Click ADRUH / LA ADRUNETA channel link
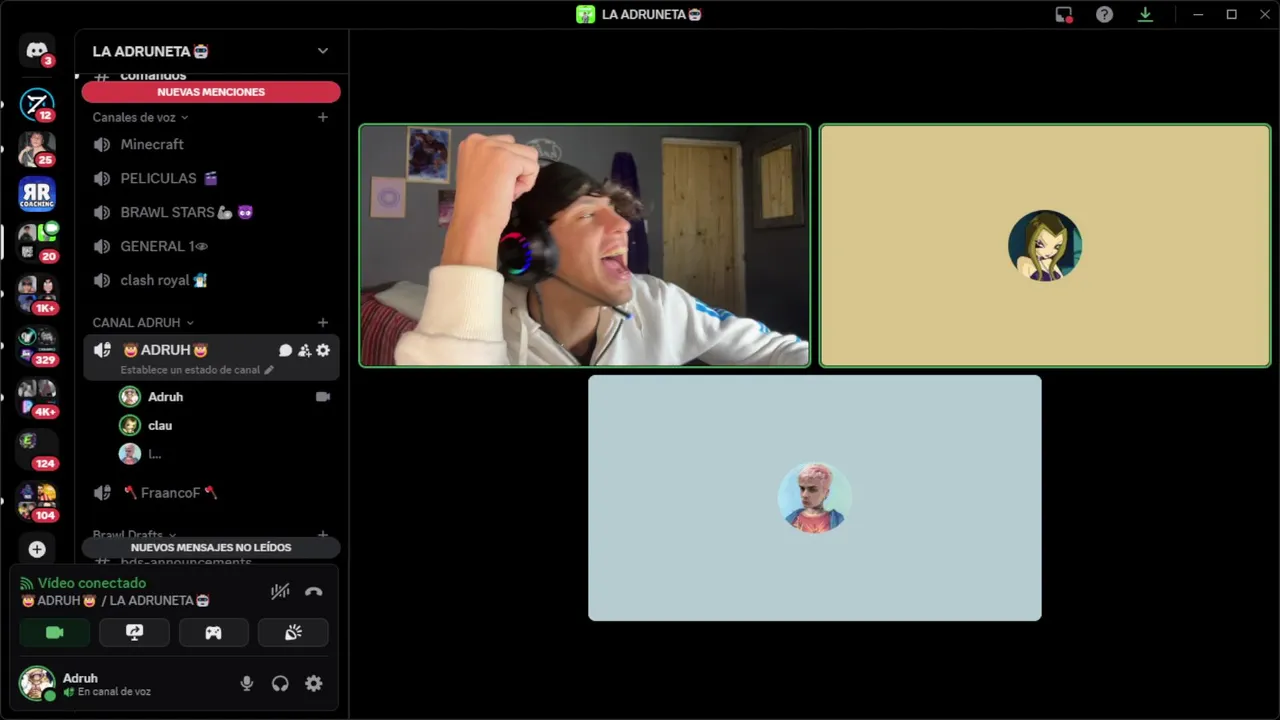This screenshot has width=1280, height=720. (x=115, y=600)
